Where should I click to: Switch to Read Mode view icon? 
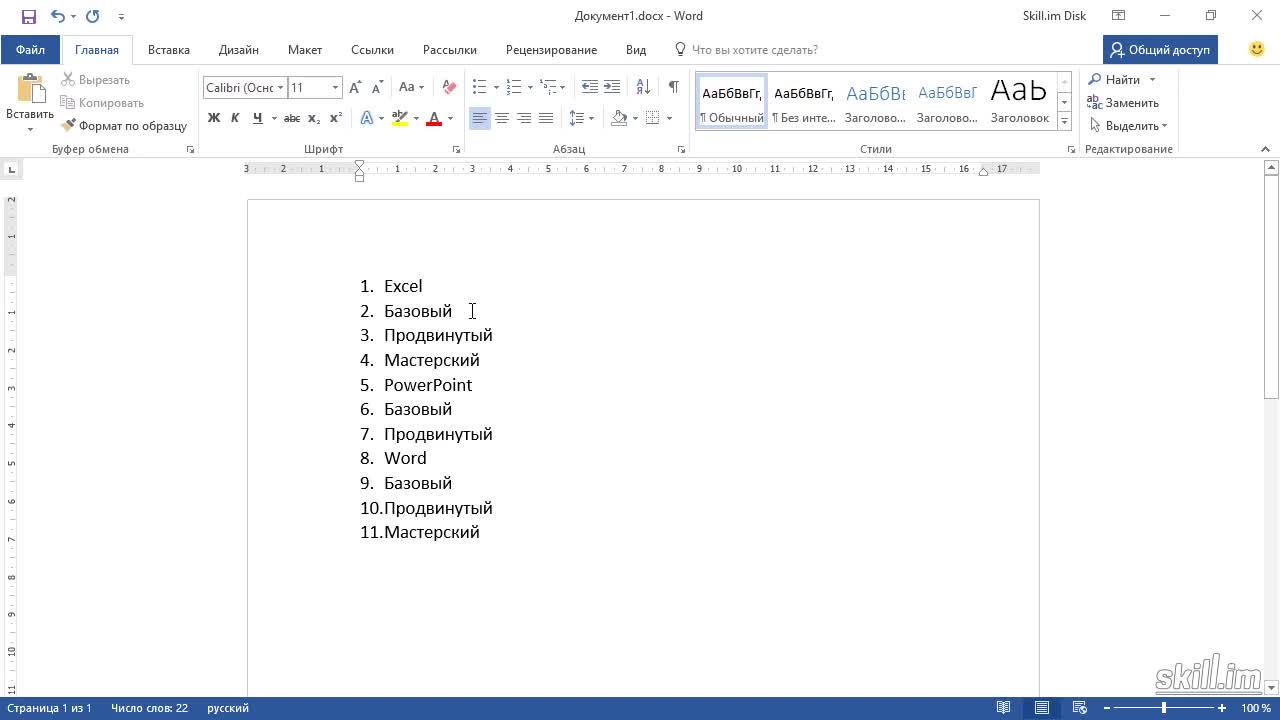[1004, 708]
